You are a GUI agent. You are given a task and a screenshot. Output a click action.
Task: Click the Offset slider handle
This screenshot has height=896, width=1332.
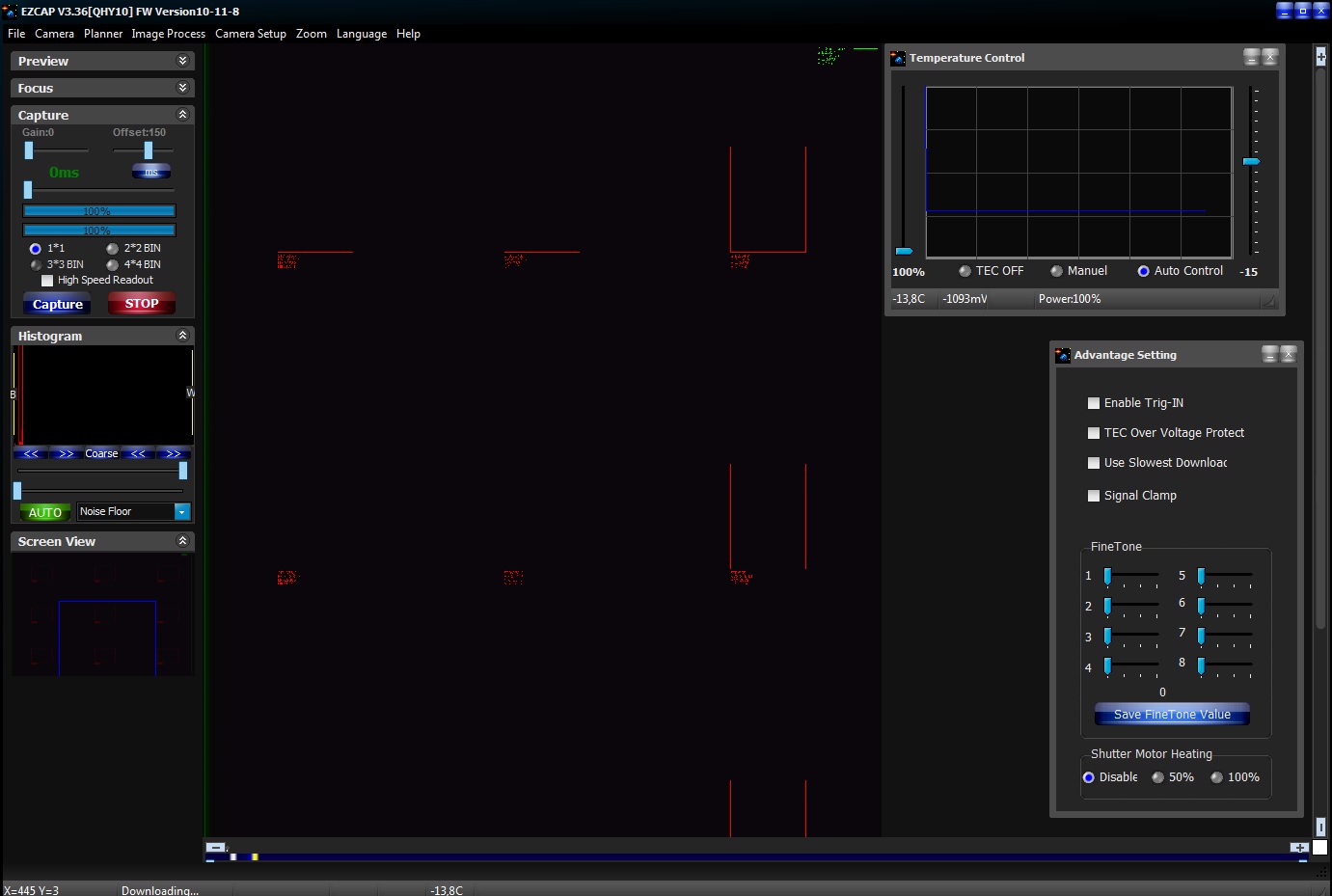149,150
